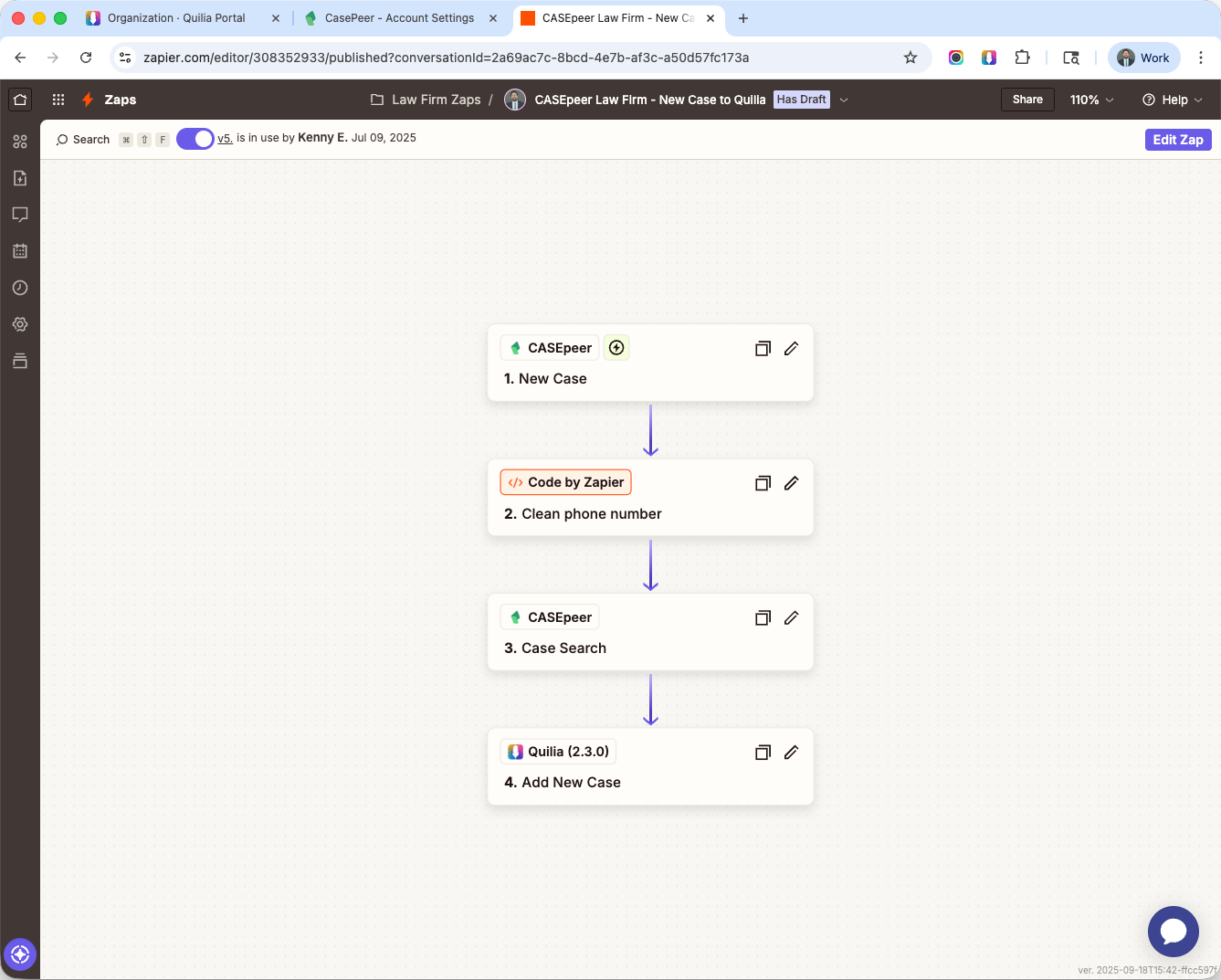1221x980 pixels.
Task: Open the Chrome three-dot menu
Action: pyautogui.click(x=1201, y=58)
